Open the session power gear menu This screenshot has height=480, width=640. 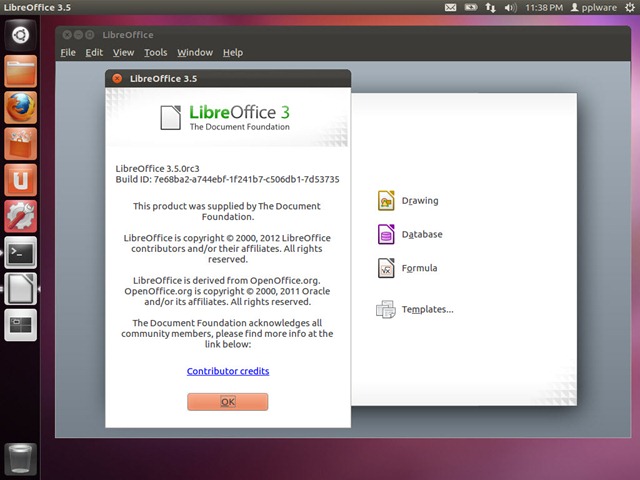click(x=630, y=7)
